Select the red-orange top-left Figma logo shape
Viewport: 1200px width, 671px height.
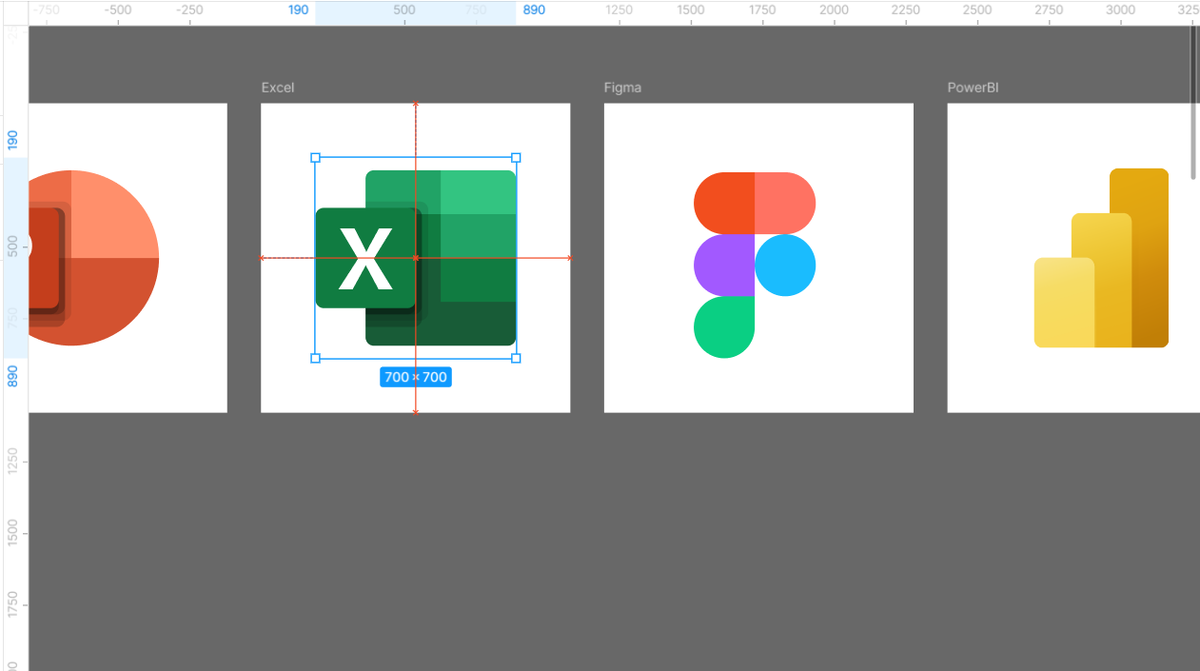[724, 204]
